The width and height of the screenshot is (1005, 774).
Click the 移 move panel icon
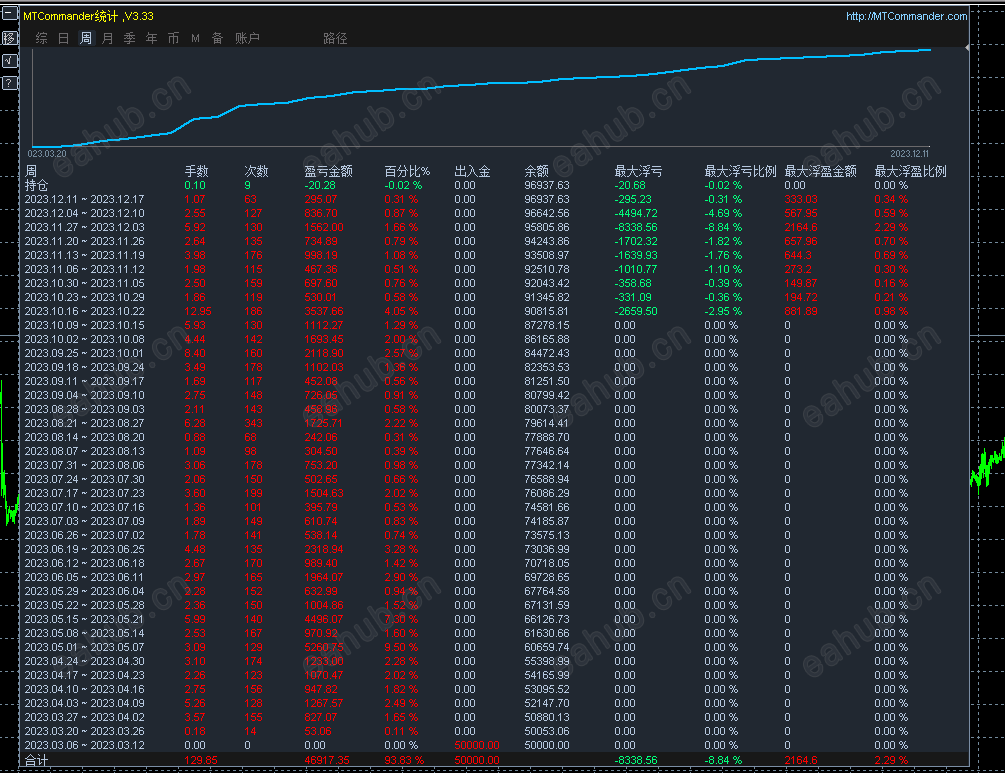pyautogui.click(x=9, y=38)
